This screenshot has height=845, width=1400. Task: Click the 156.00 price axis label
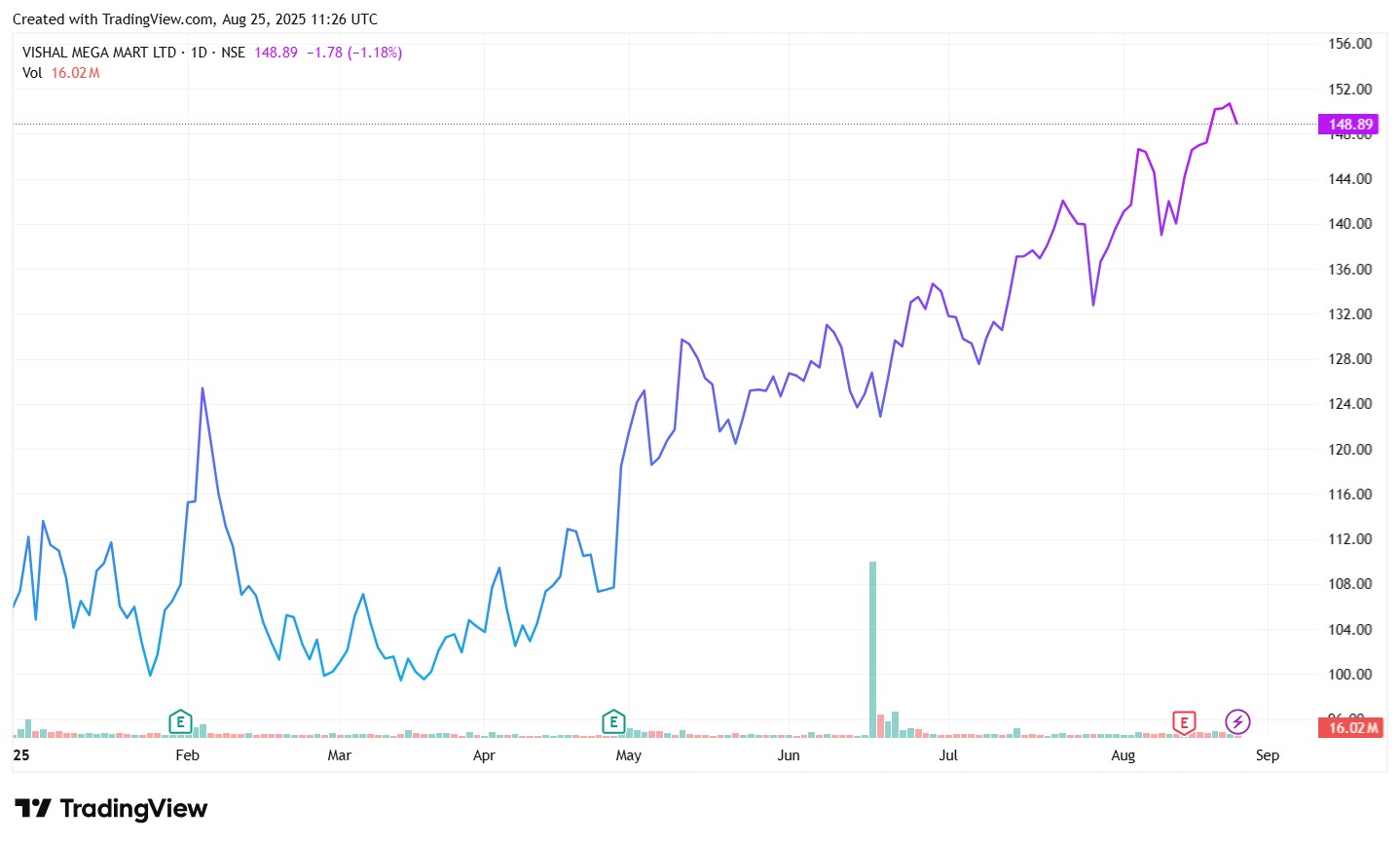tap(1349, 44)
